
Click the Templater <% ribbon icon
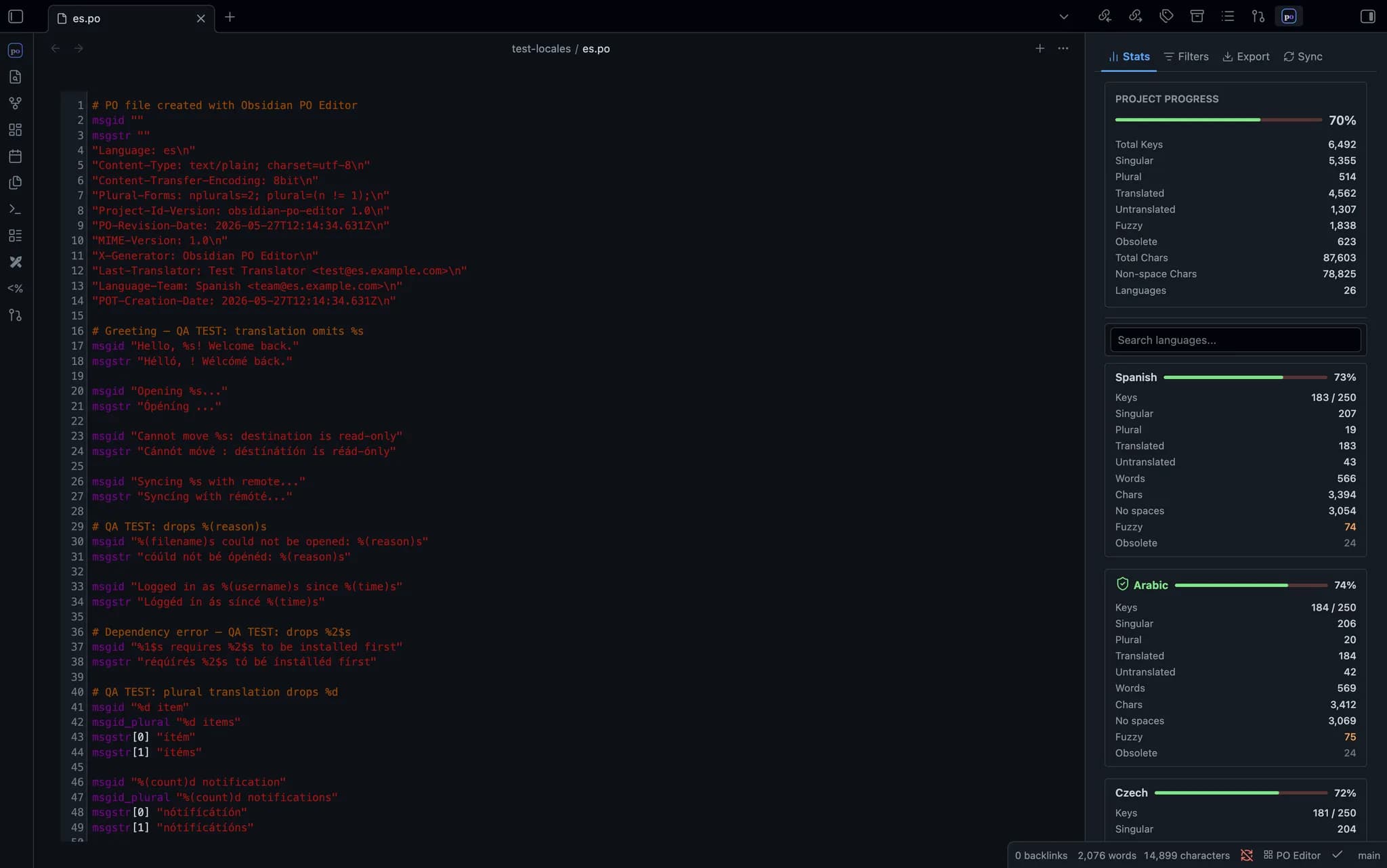point(15,288)
